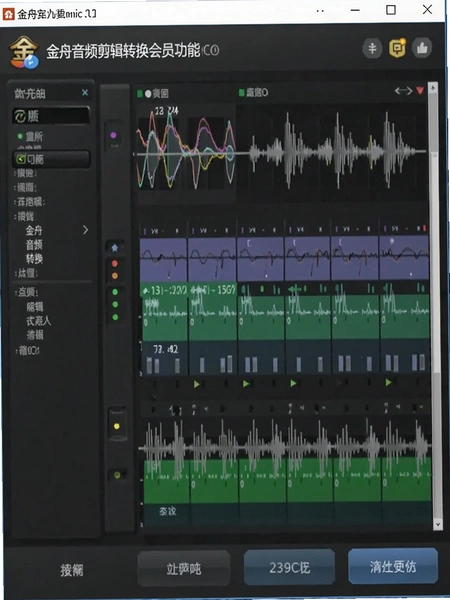Select the purple dot track button

(113, 135)
